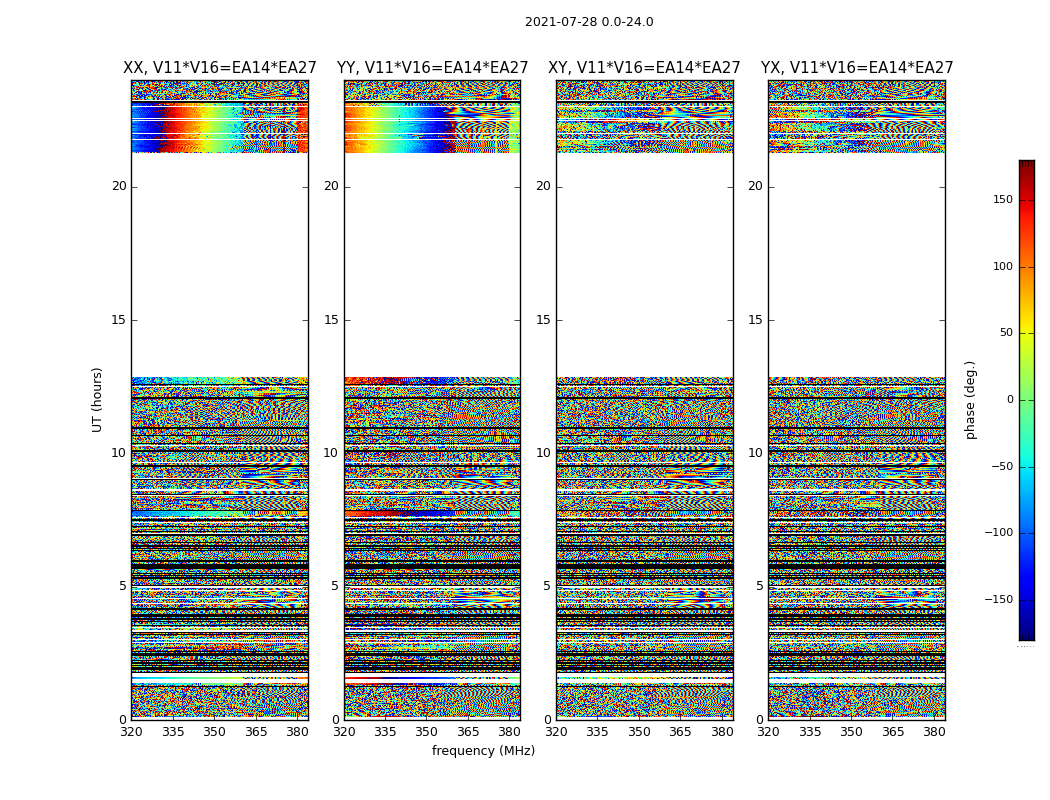Screen dimensions: 1050x800
Task: Click the XX panel y-axis tick 10
Action: point(119,453)
